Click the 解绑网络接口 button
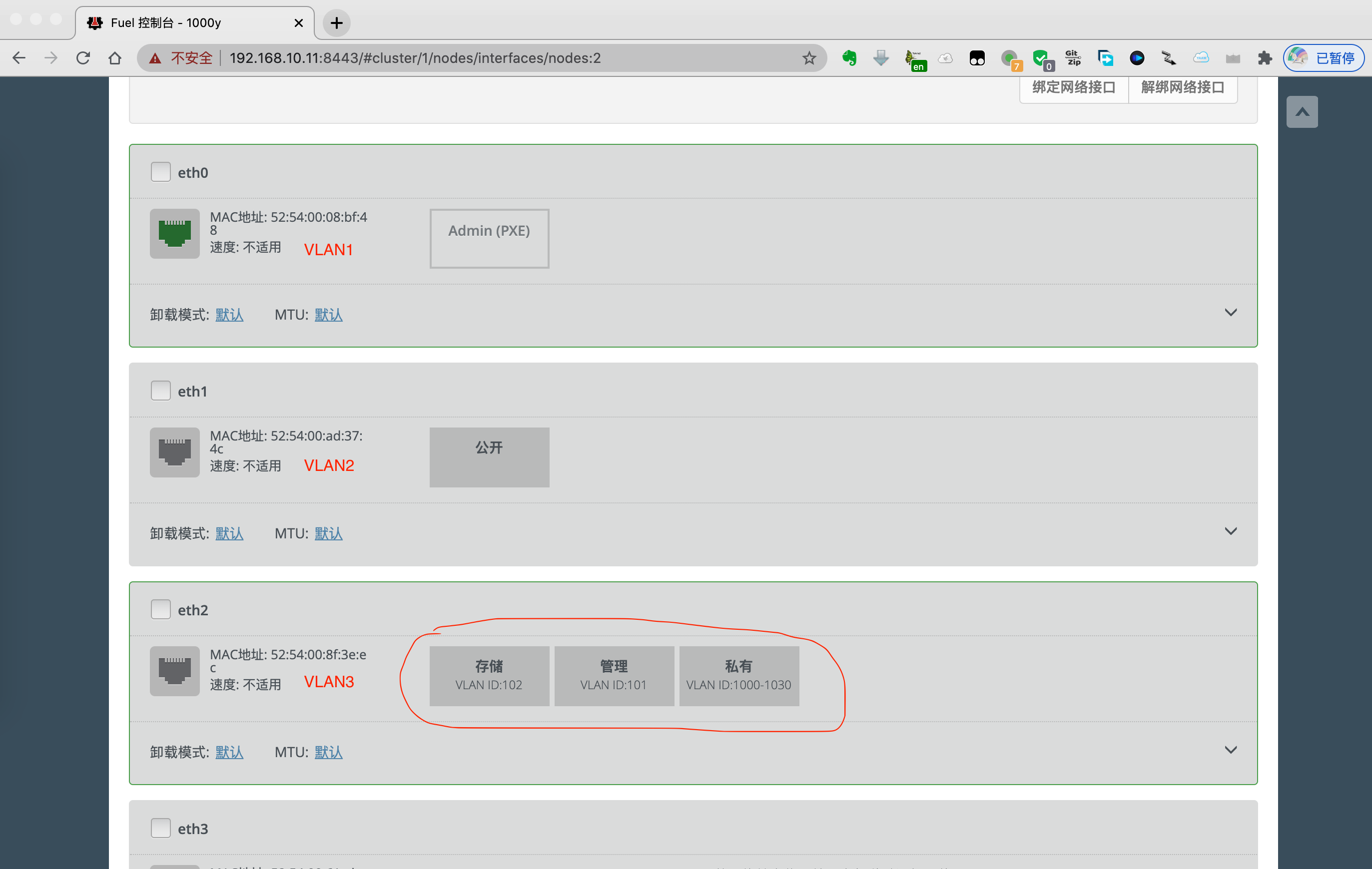This screenshot has height=869, width=1372. click(x=1183, y=88)
